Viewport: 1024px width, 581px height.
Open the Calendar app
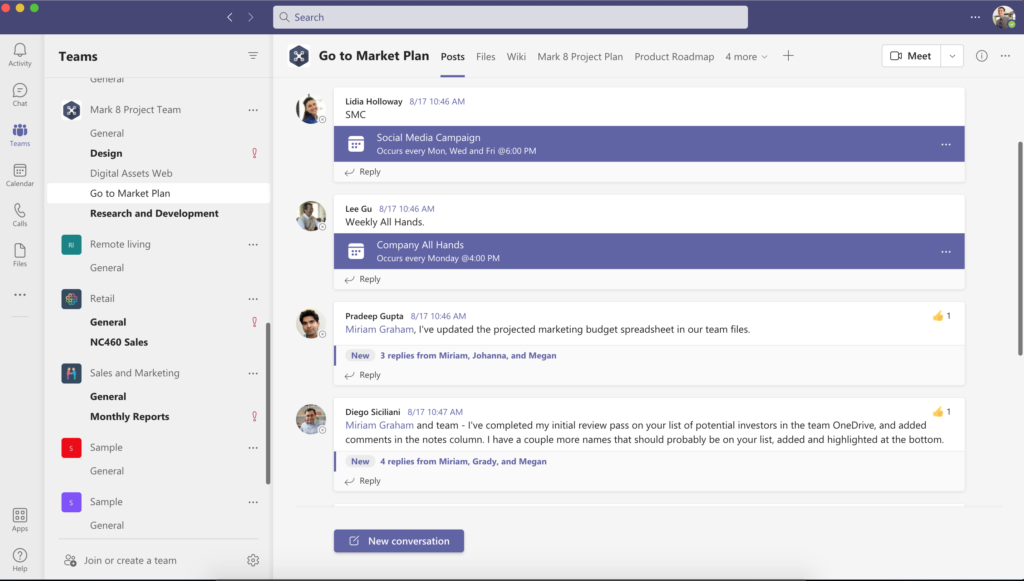point(20,175)
